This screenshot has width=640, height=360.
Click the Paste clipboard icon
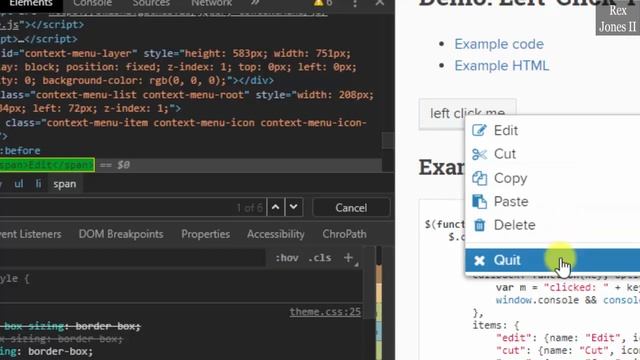(x=480, y=202)
